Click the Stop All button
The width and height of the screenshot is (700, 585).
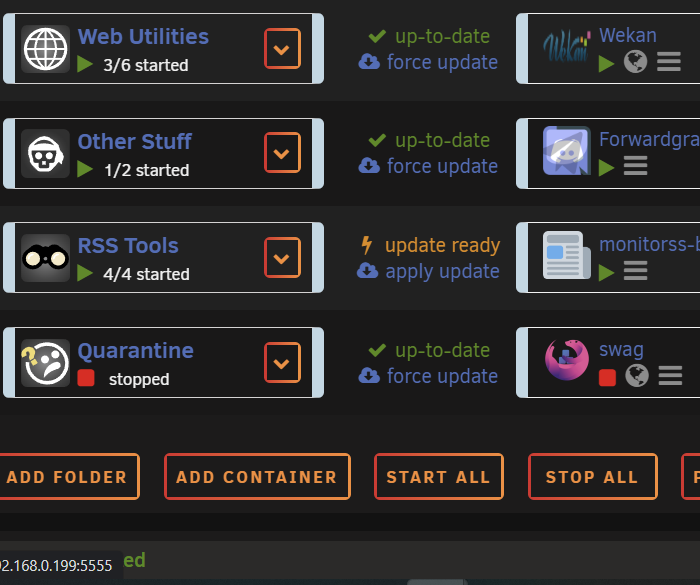592,477
